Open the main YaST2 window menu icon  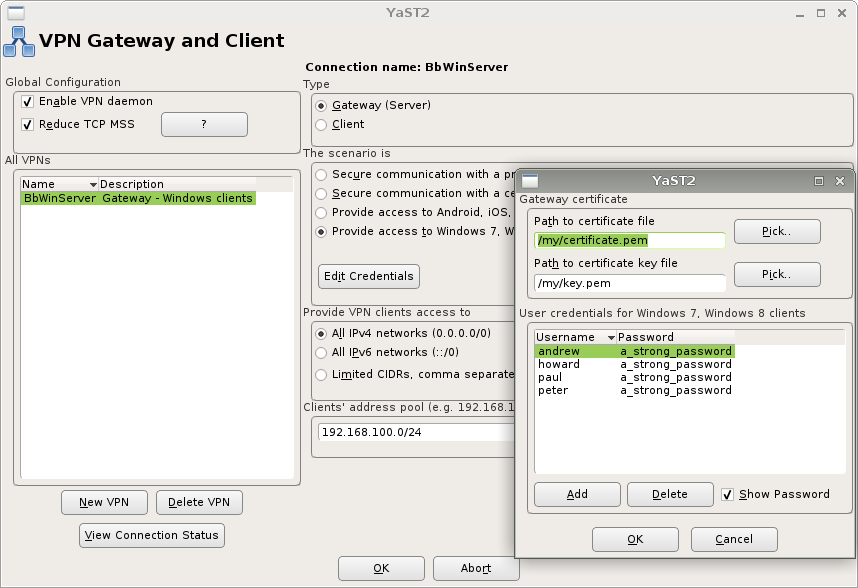click(x=13, y=12)
